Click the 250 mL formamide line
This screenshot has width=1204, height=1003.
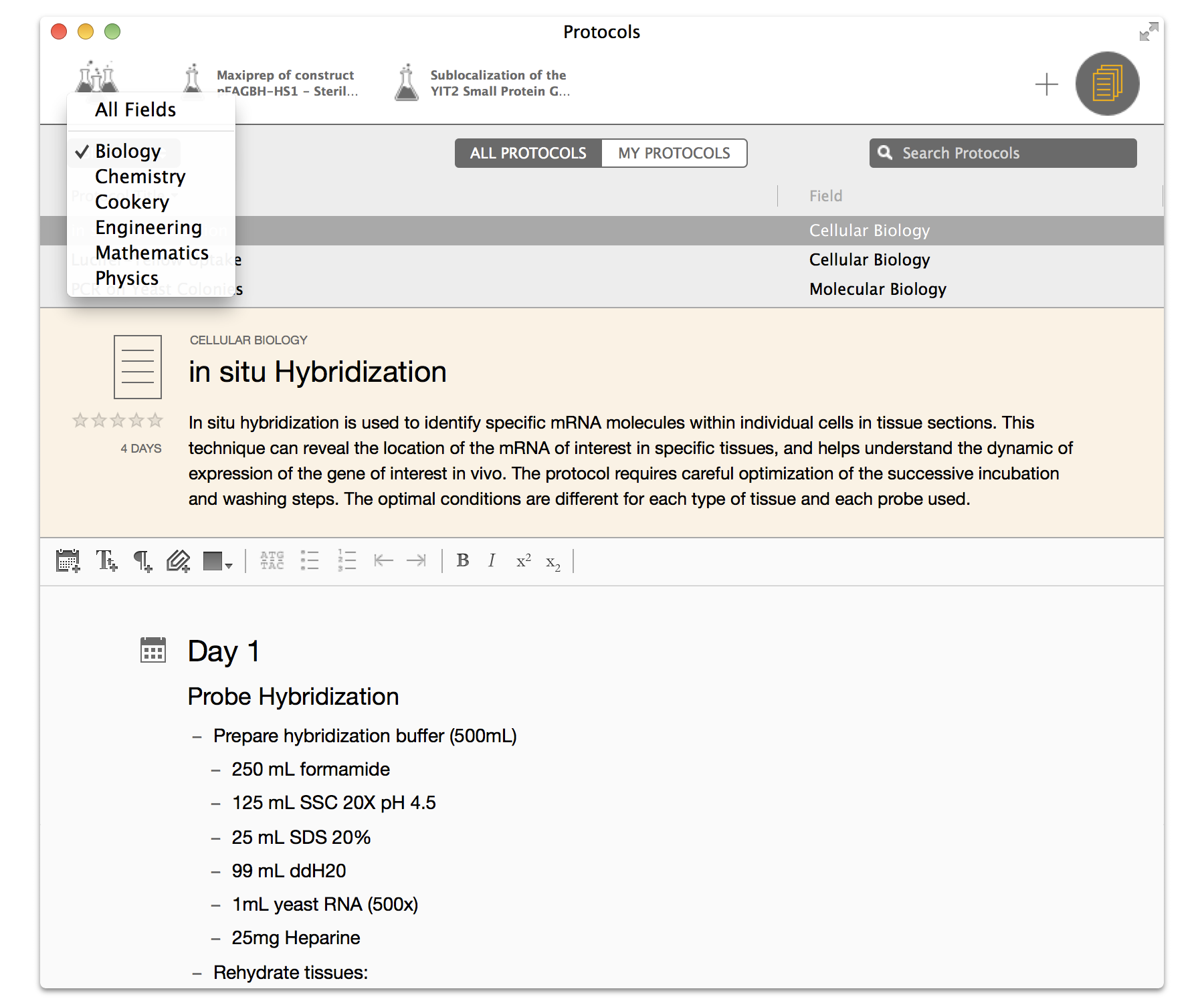pos(311,770)
